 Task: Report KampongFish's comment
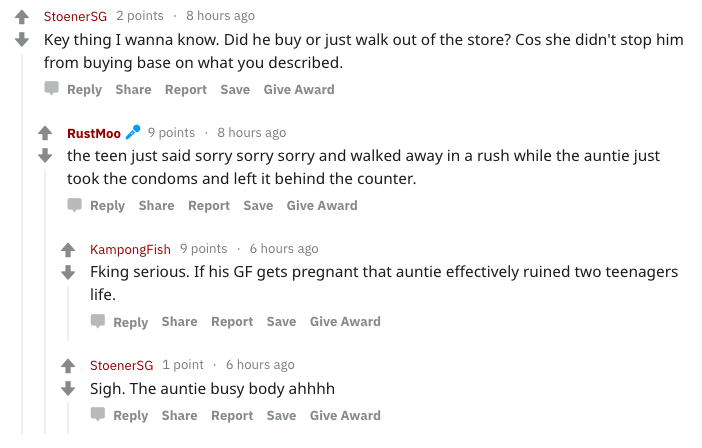coord(232,321)
